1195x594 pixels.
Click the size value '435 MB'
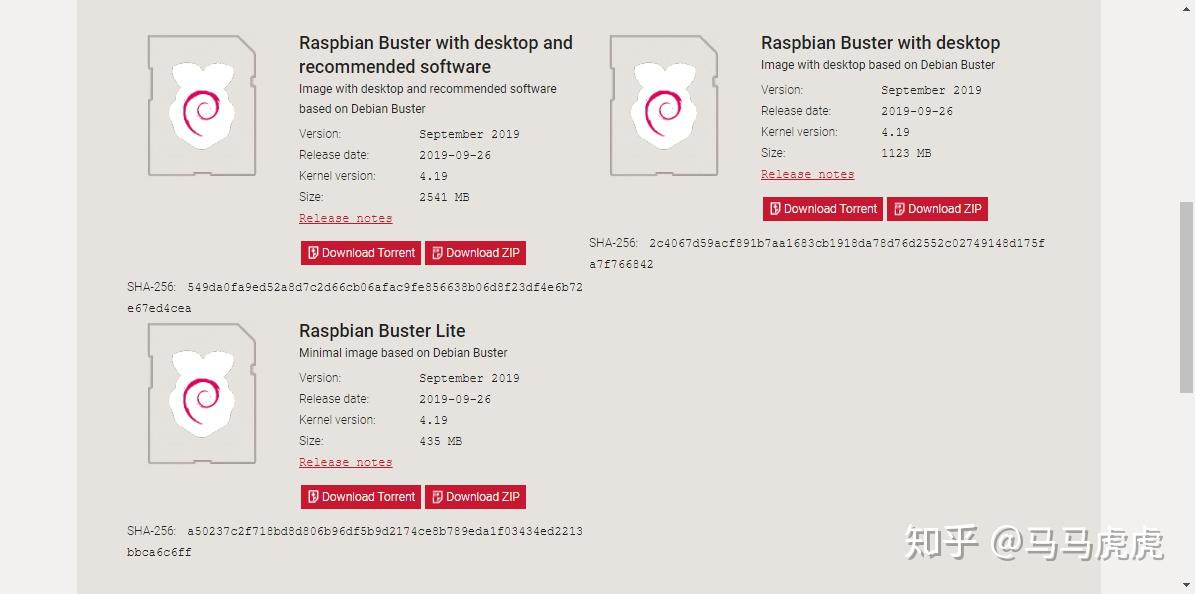(x=441, y=441)
